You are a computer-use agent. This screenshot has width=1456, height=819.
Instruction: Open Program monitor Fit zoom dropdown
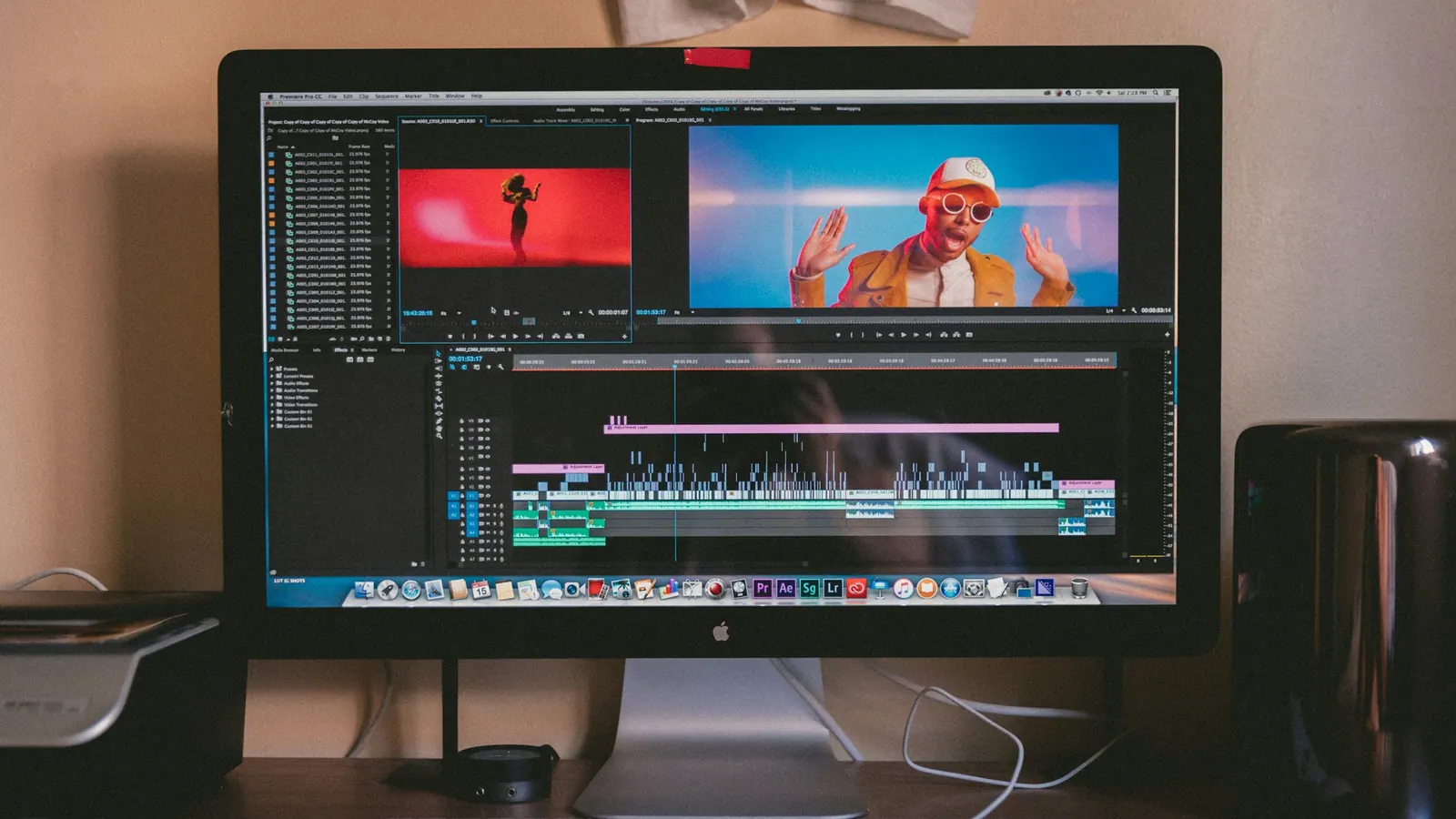tap(684, 312)
